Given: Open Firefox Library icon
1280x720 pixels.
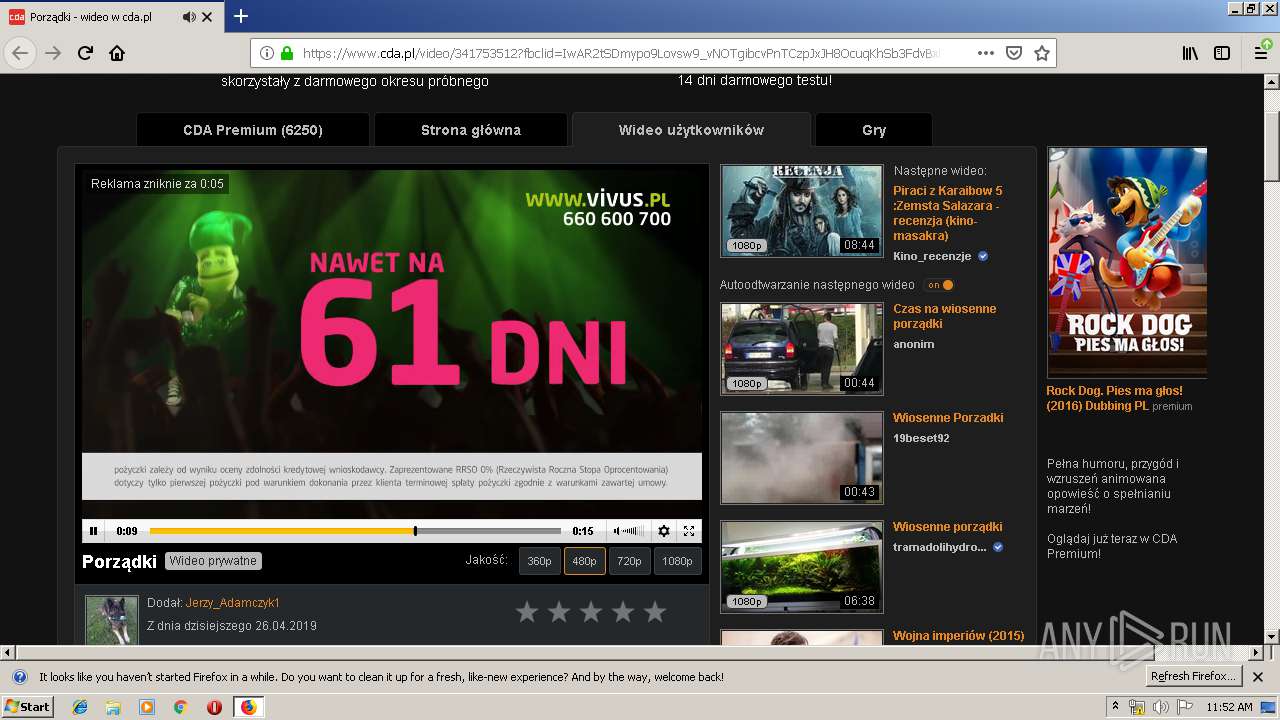Looking at the screenshot, I should (x=1190, y=53).
